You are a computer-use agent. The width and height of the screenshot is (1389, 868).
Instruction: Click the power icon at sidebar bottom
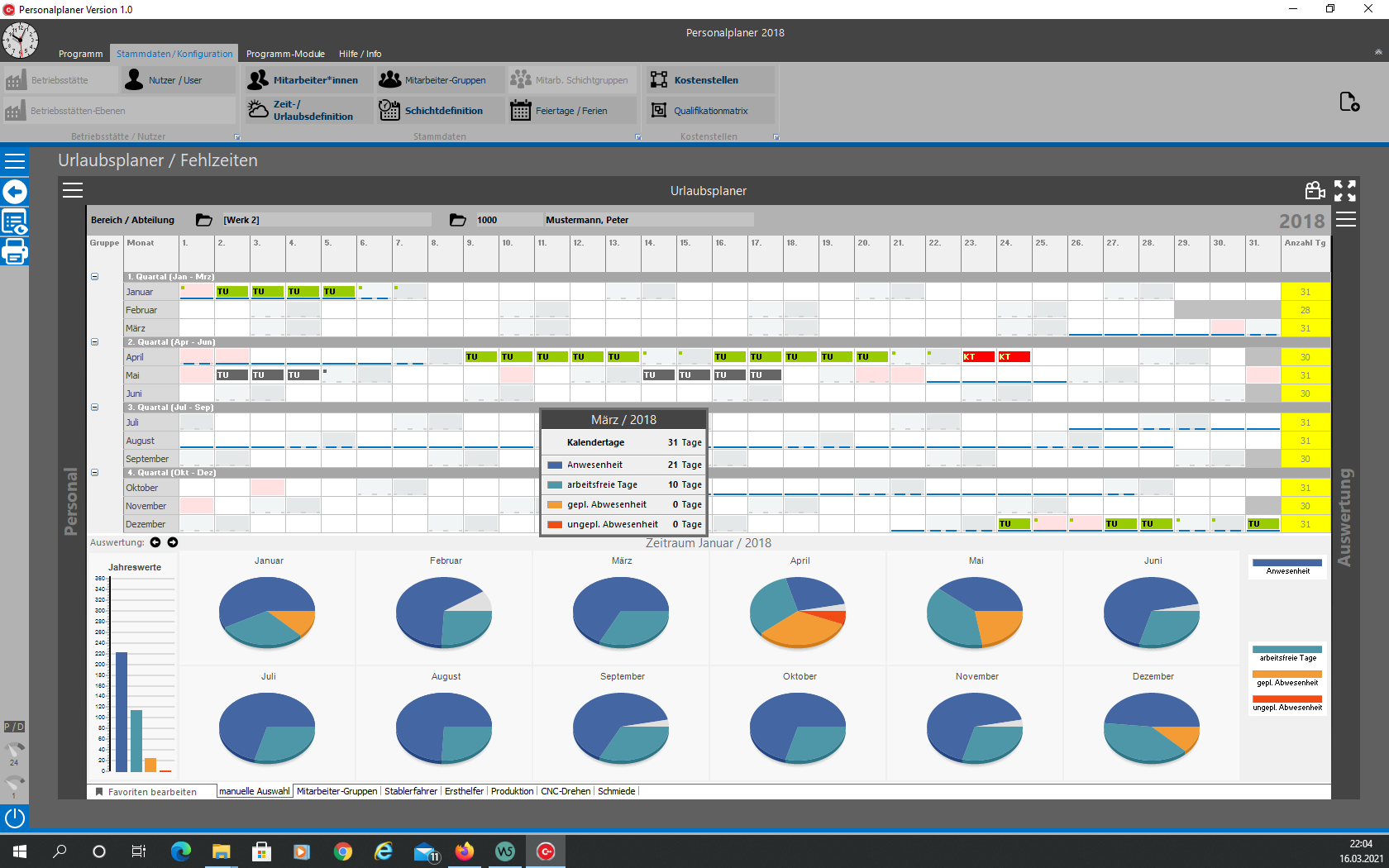pyautogui.click(x=15, y=818)
